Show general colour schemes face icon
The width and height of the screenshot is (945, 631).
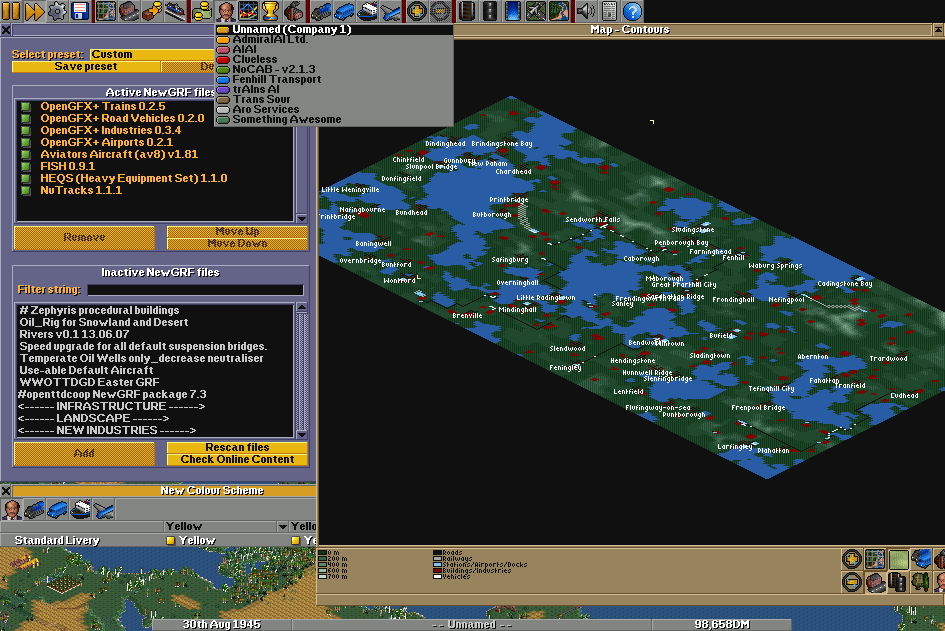point(11,510)
